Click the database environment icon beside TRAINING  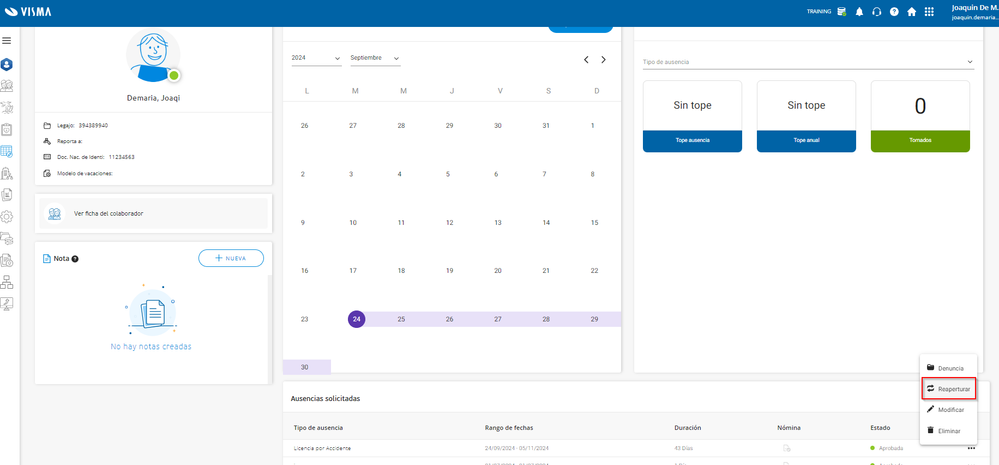[842, 11]
